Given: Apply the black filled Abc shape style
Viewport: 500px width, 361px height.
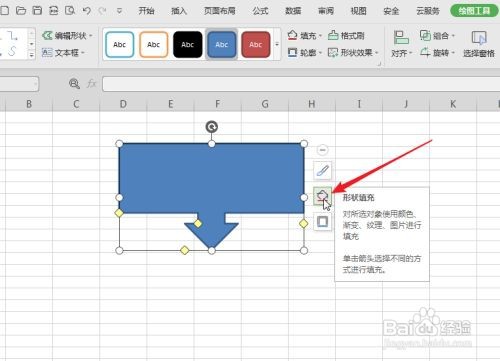Looking at the screenshot, I should [188, 44].
